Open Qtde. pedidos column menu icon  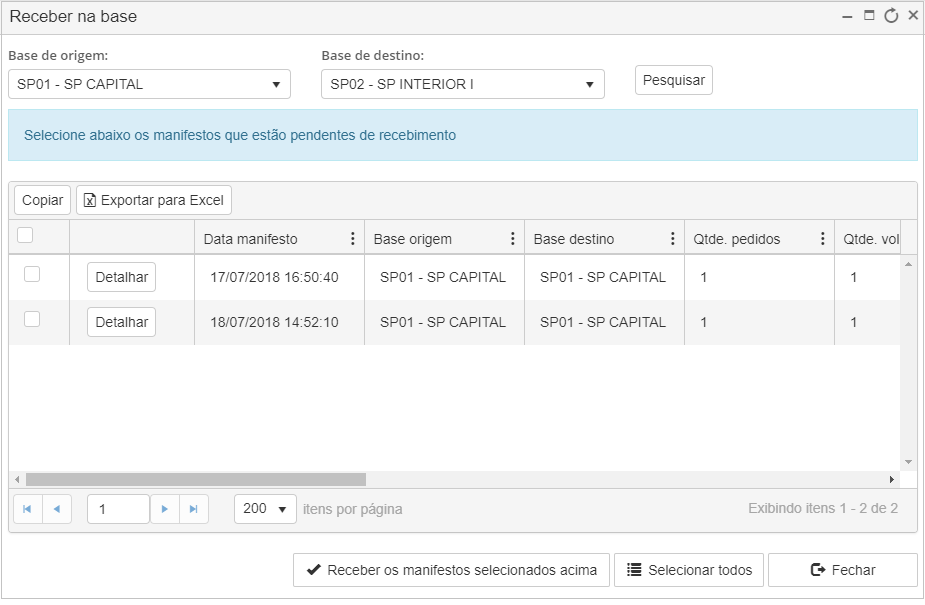(x=822, y=238)
